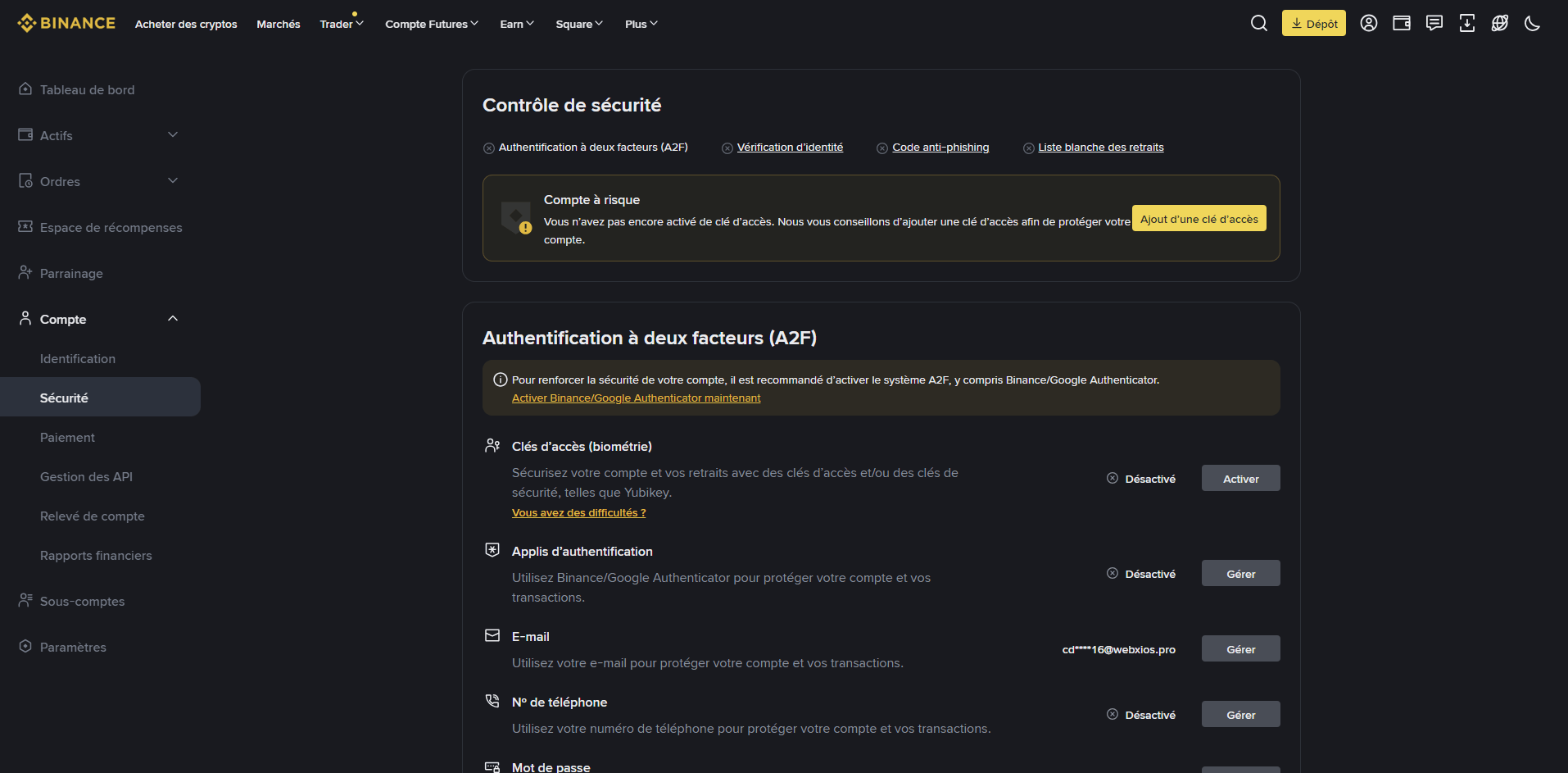1568x773 pixels.
Task: Activate the Clés d'accès (biométrie) option
Action: [x=1239, y=478]
